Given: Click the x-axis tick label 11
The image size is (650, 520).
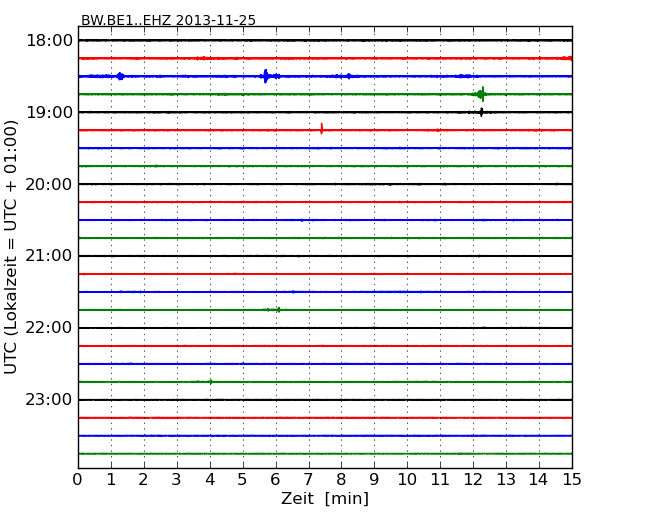Looking at the screenshot, I should (x=440, y=480).
